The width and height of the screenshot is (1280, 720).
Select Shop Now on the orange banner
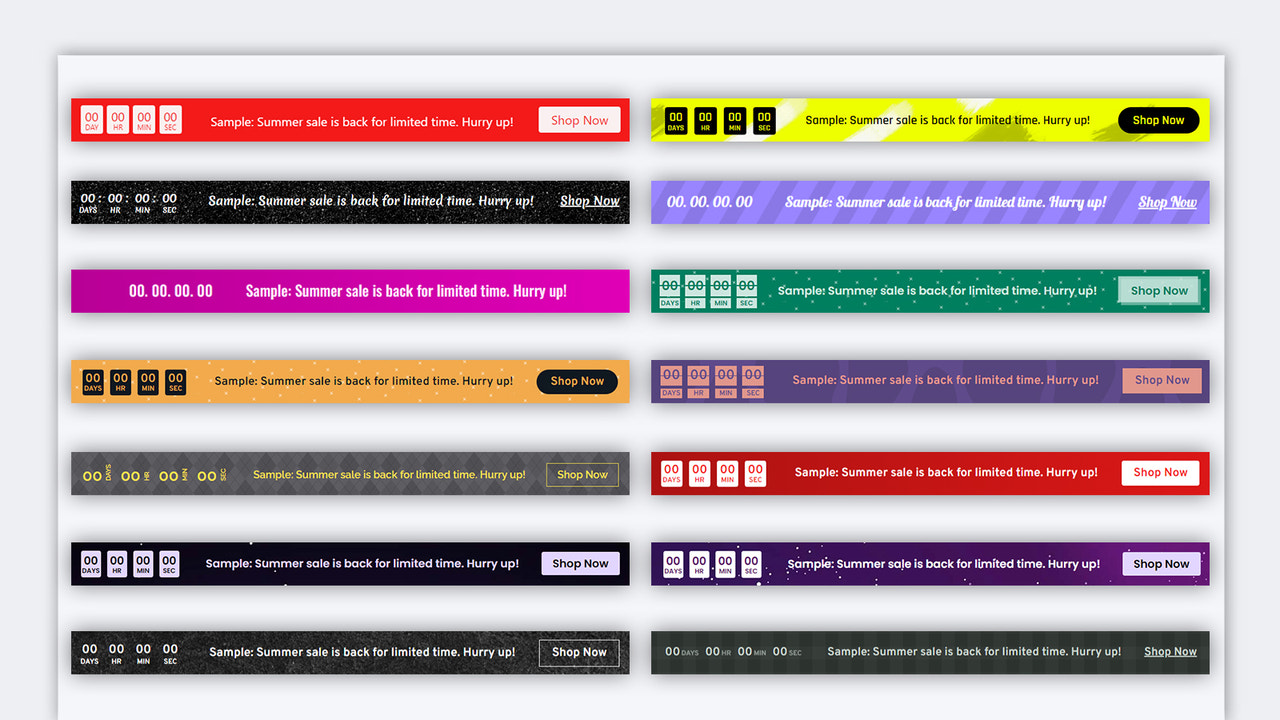(577, 381)
